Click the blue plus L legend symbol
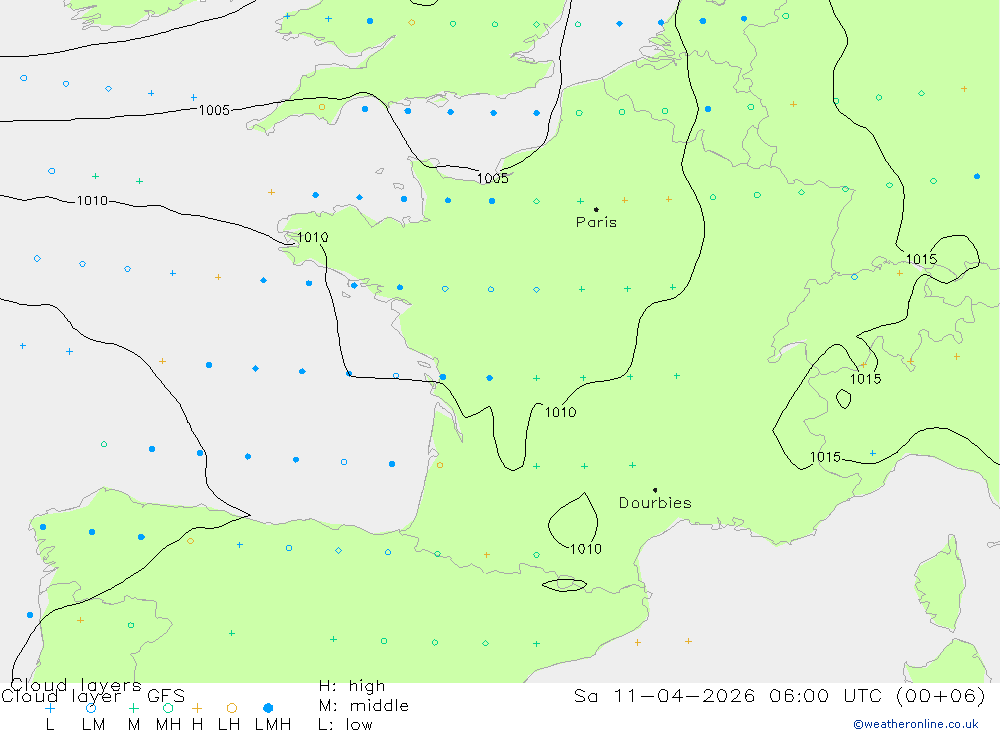 coord(50,707)
